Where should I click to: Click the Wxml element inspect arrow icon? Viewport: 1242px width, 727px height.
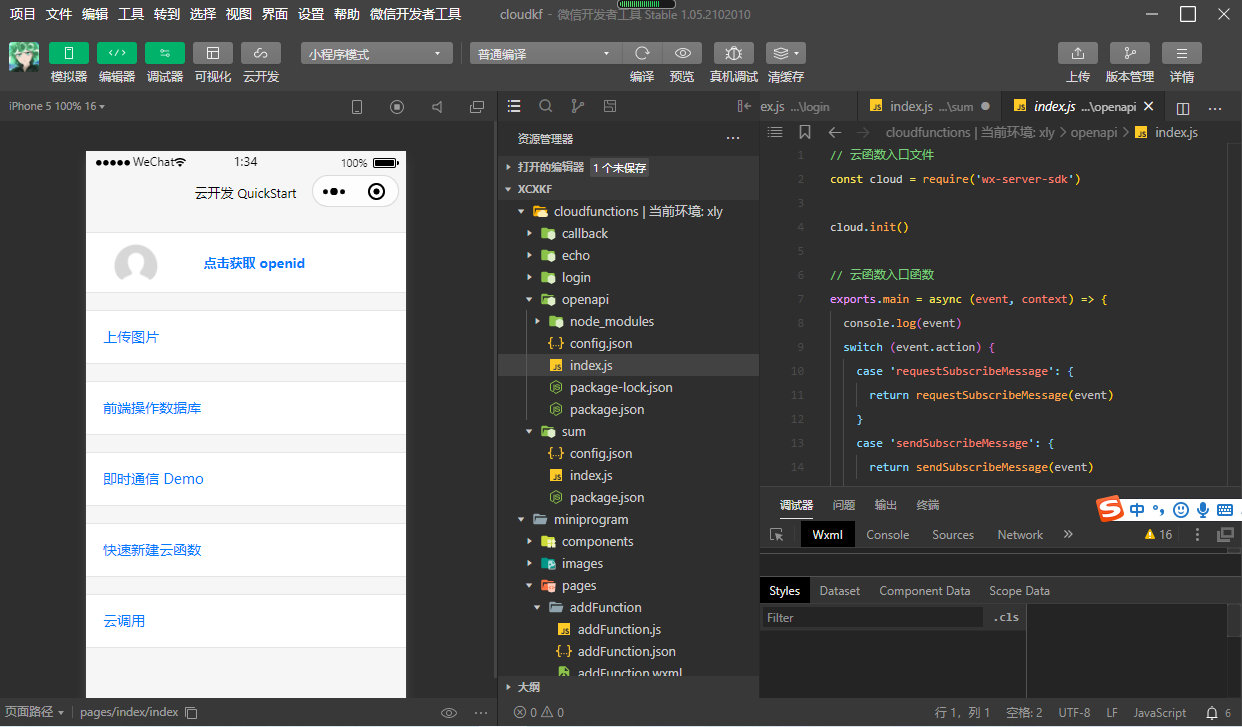coord(777,535)
